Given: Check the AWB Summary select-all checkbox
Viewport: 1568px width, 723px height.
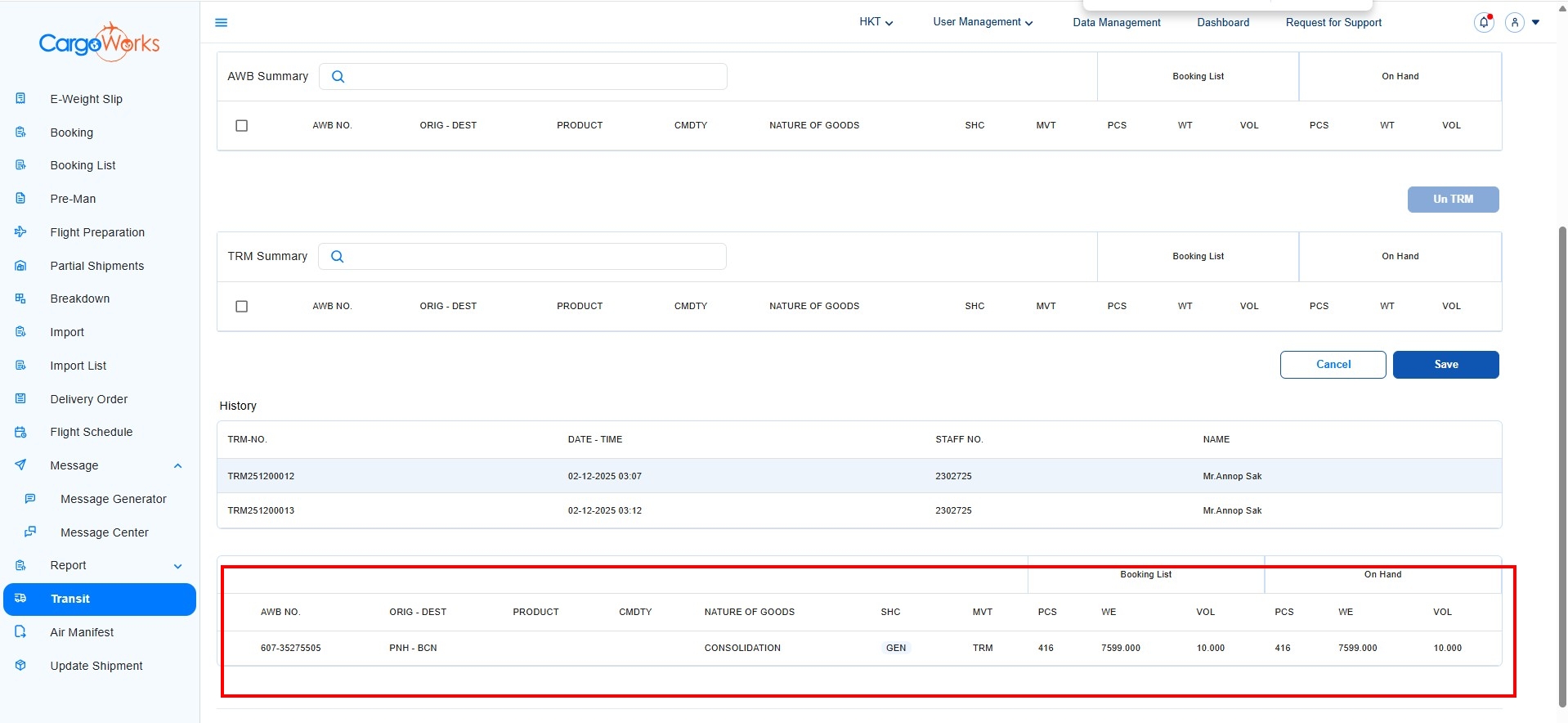Looking at the screenshot, I should coord(241,126).
